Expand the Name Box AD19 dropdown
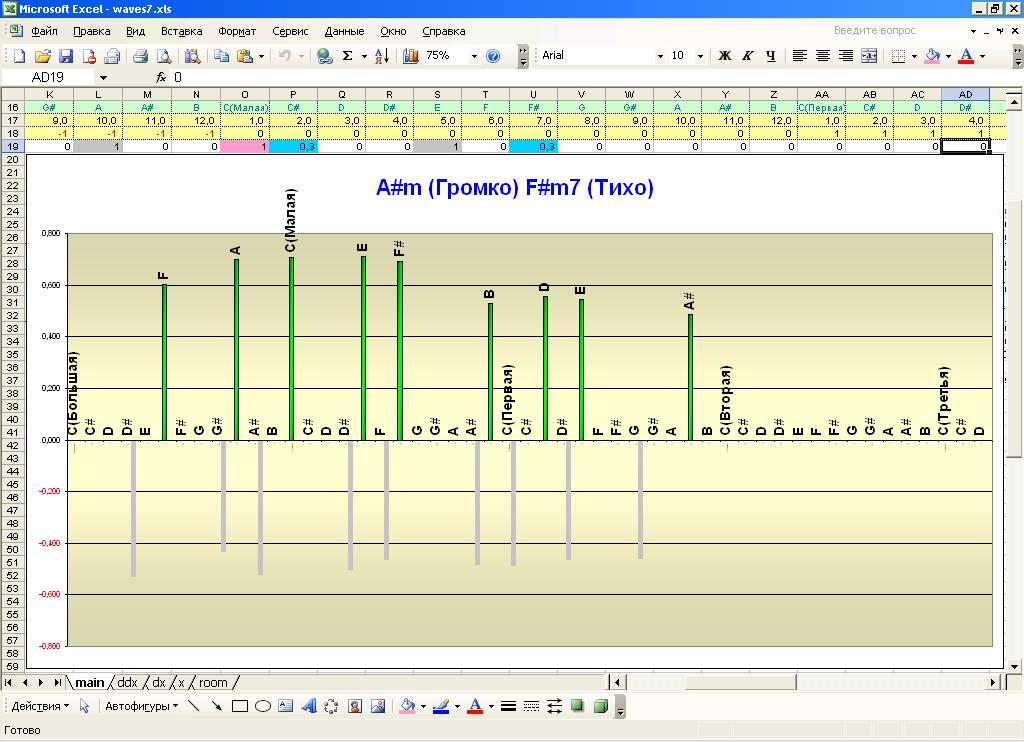The image size is (1024, 742). (x=103, y=78)
